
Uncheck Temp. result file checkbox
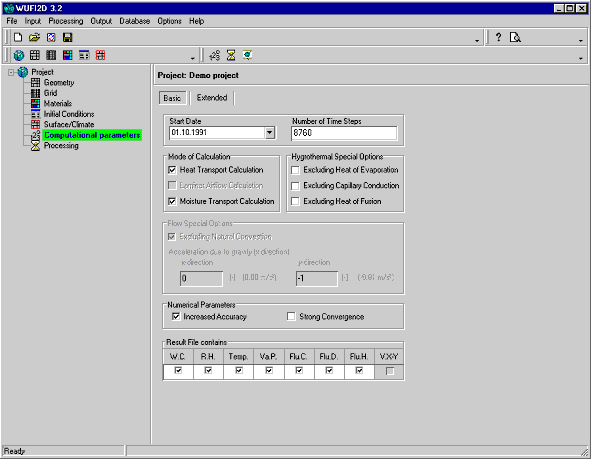[x=239, y=371]
